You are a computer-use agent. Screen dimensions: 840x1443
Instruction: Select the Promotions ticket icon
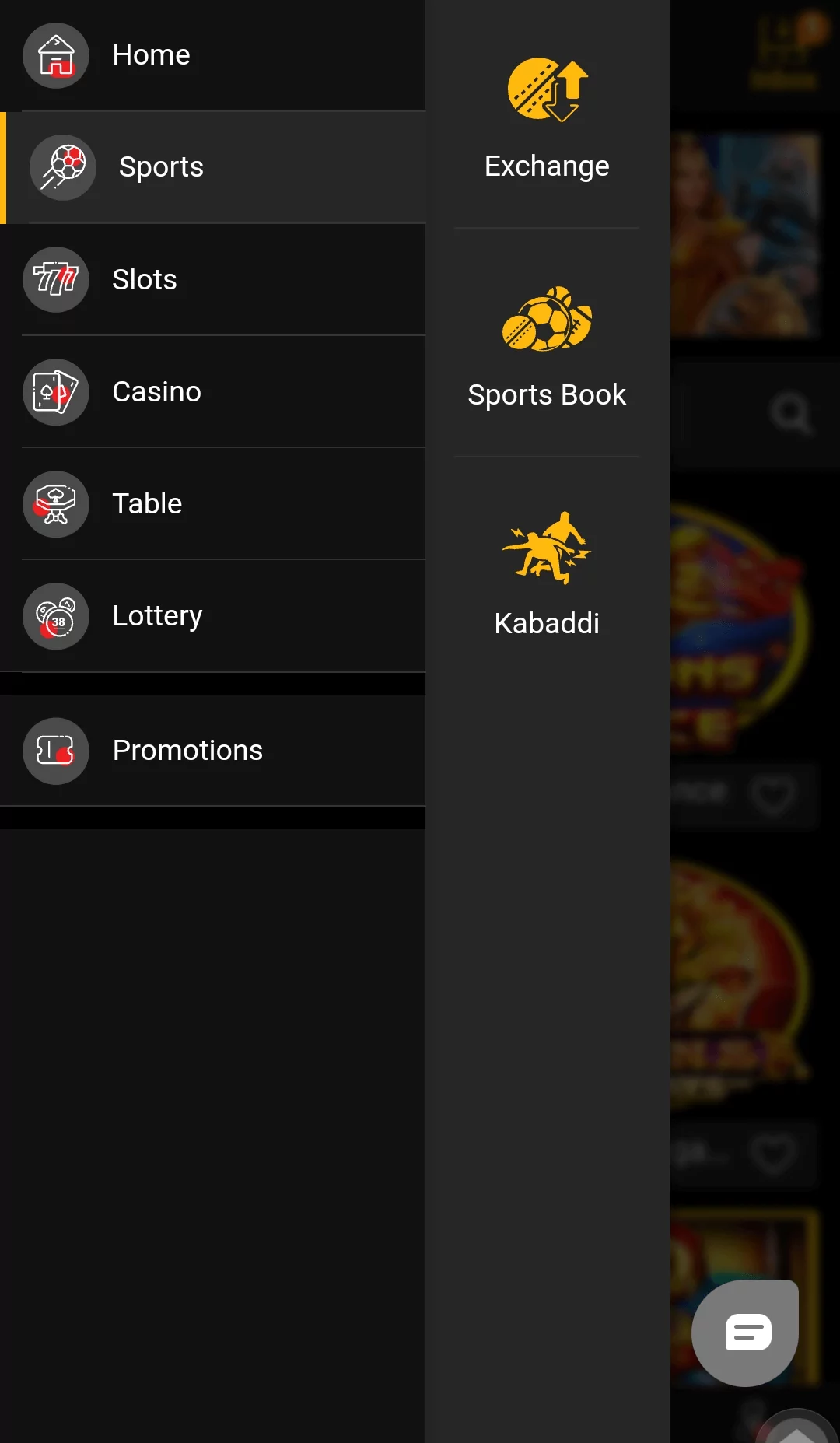click(55, 751)
